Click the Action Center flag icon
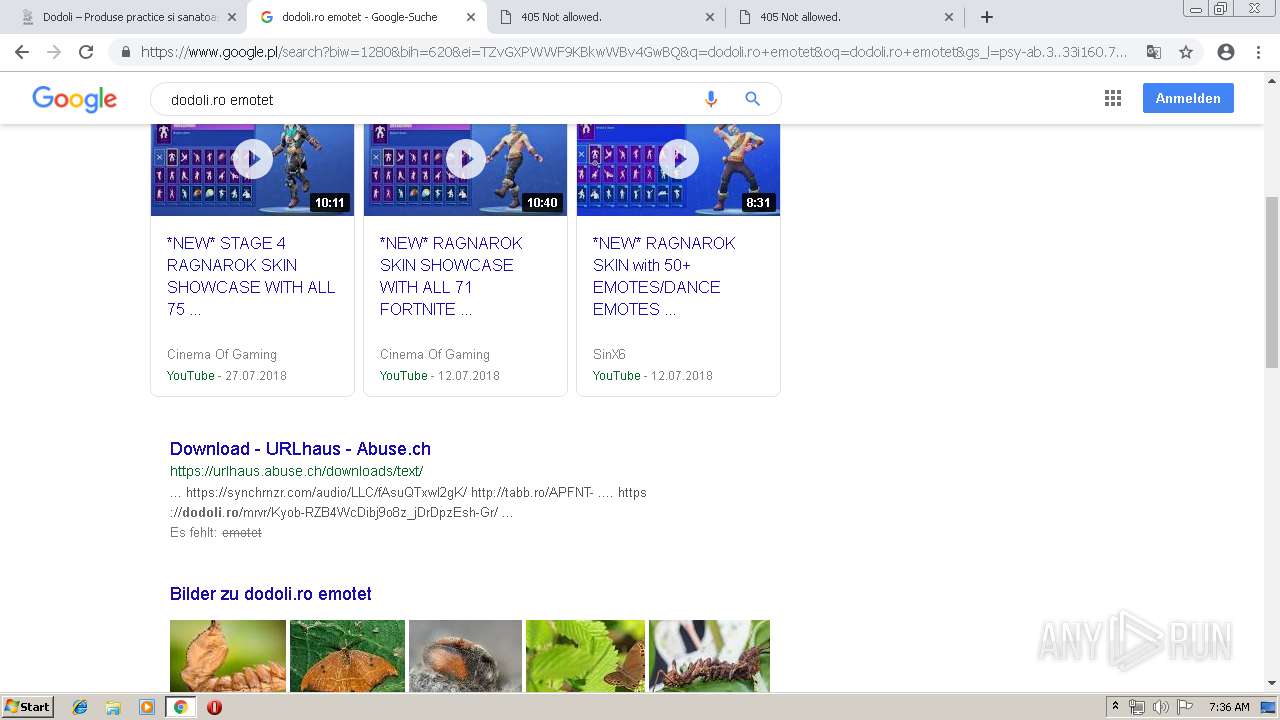Viewport: 1280px width, 720px height. coord(1185,707)
